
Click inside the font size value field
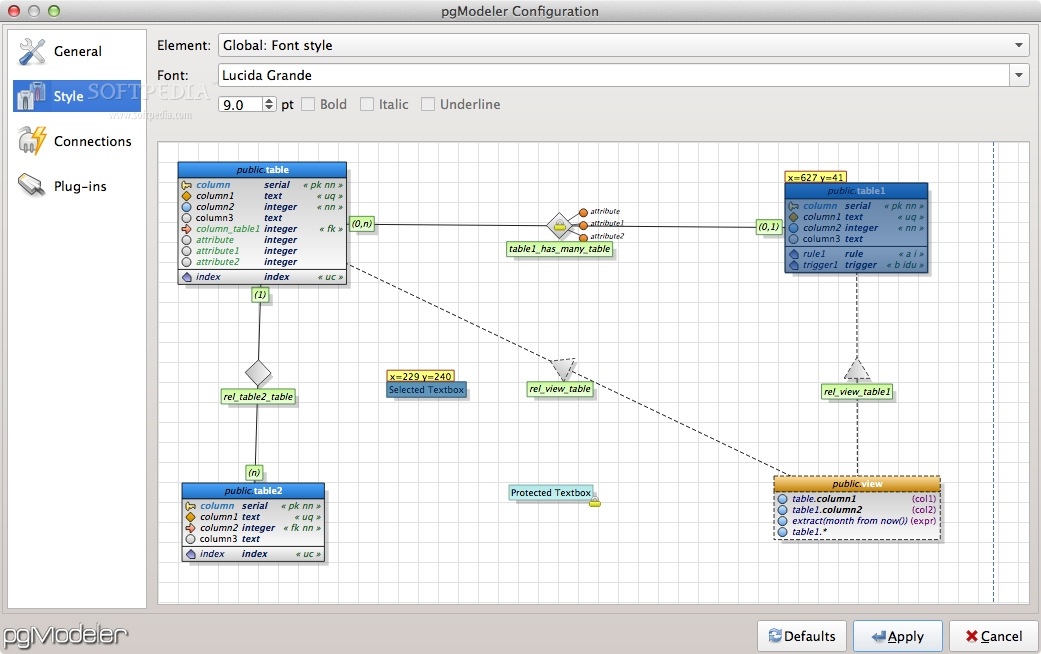pyautogui.click(x=240, y=103)
